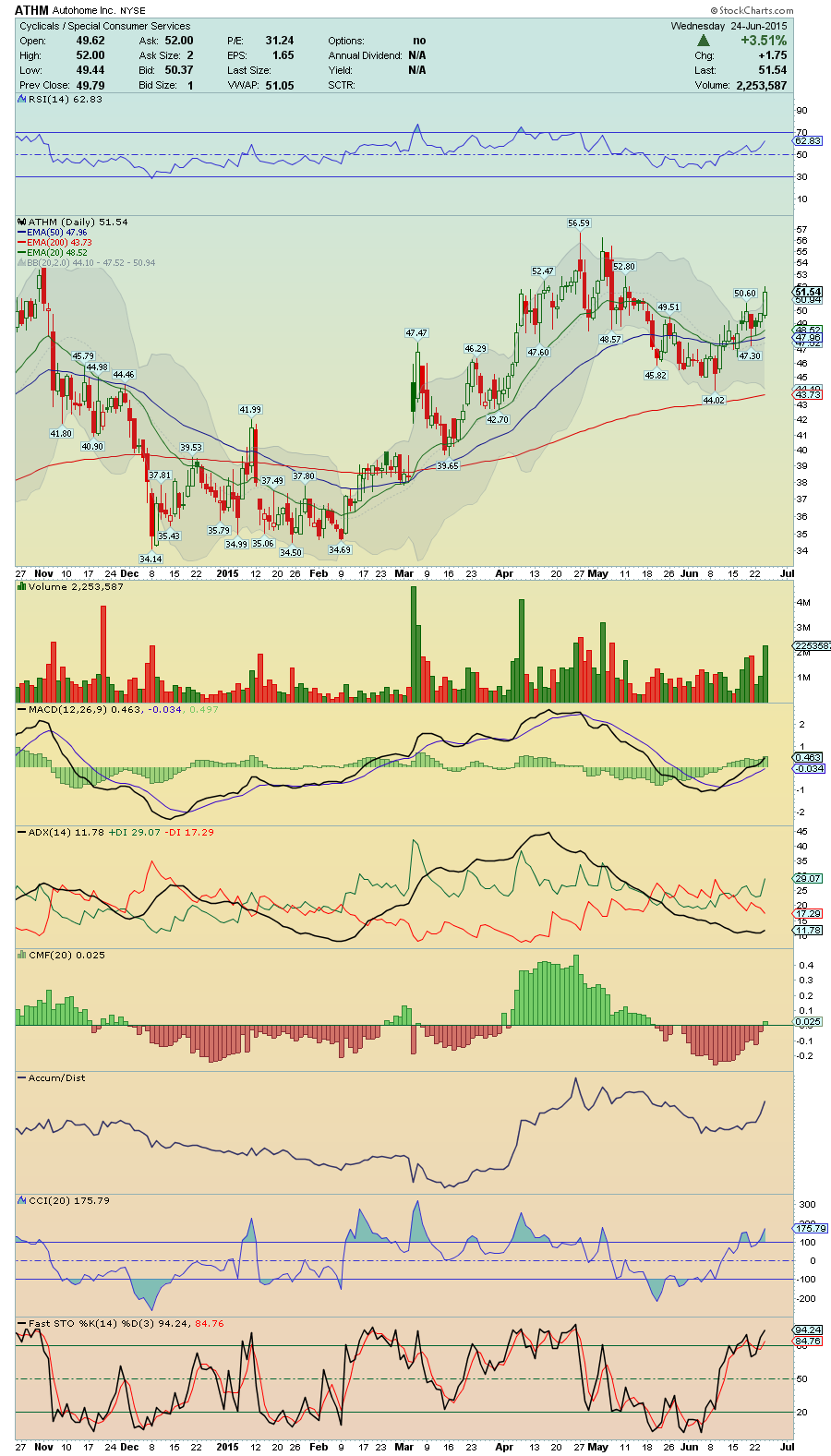Click the Accum/Dist panel icon
831x1456 pixels.
(x=21, y=1078)
